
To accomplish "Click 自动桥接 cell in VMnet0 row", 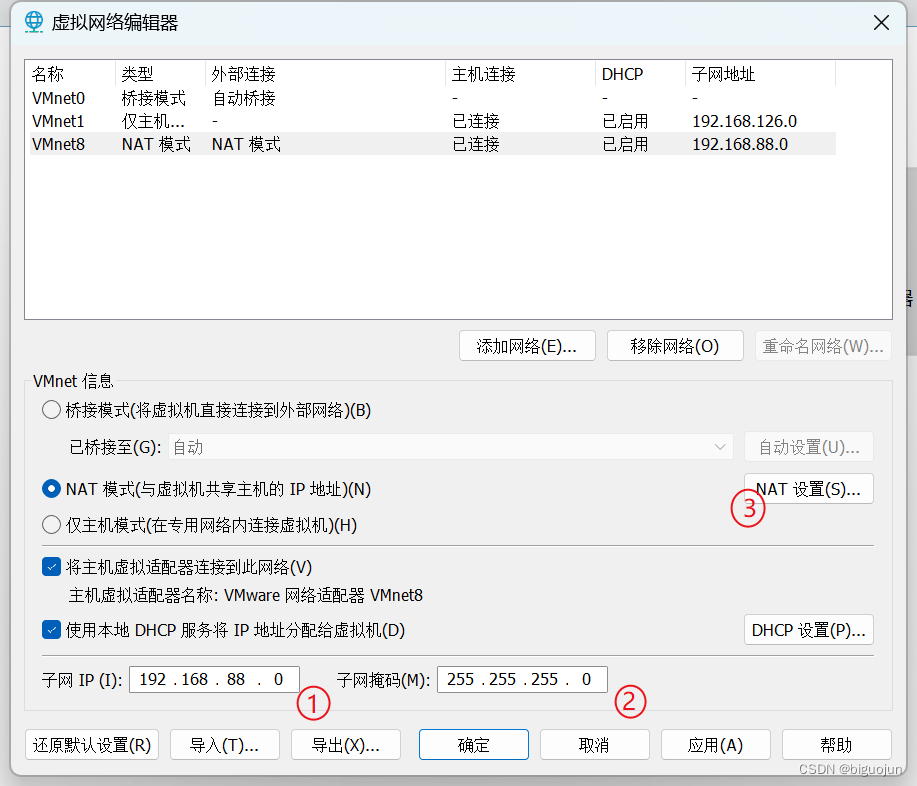I will [244, 98].
